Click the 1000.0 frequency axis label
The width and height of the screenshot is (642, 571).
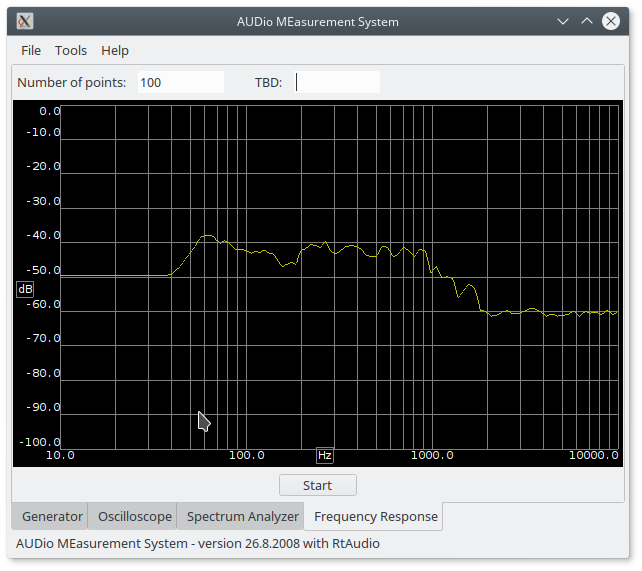click(432, 455)
